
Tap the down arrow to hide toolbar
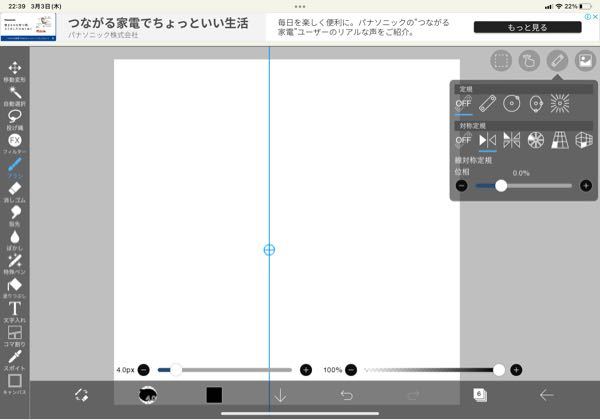[x=280, y=395]
